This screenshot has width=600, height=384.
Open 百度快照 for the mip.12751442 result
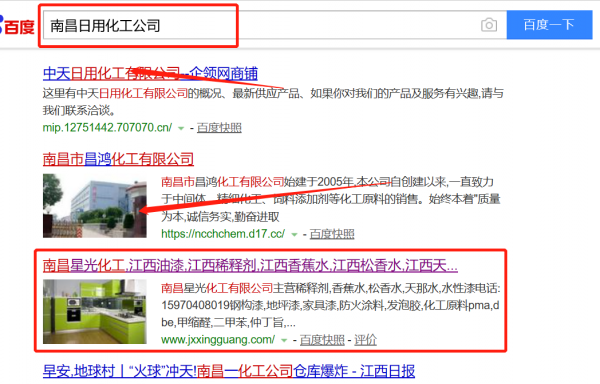219,128
